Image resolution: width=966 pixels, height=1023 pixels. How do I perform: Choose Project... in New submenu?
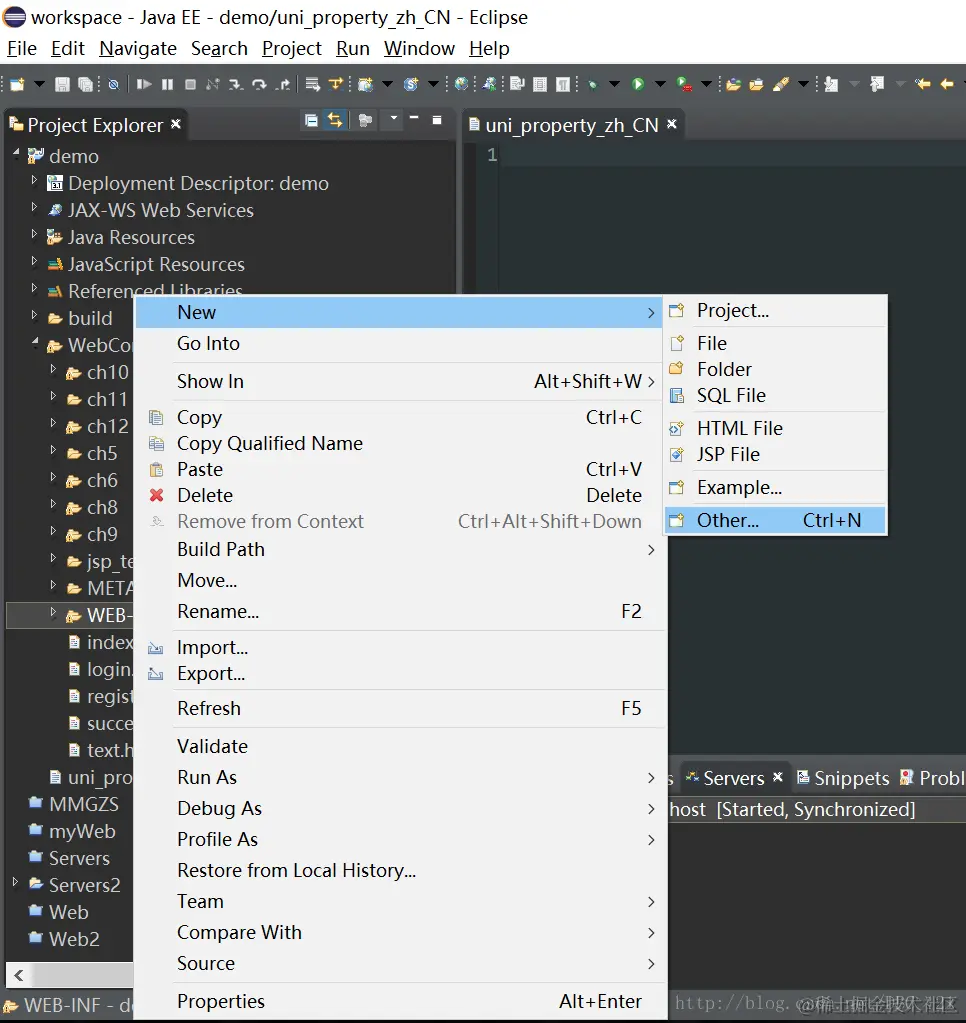pyautogui.click(x=775, y=311)
